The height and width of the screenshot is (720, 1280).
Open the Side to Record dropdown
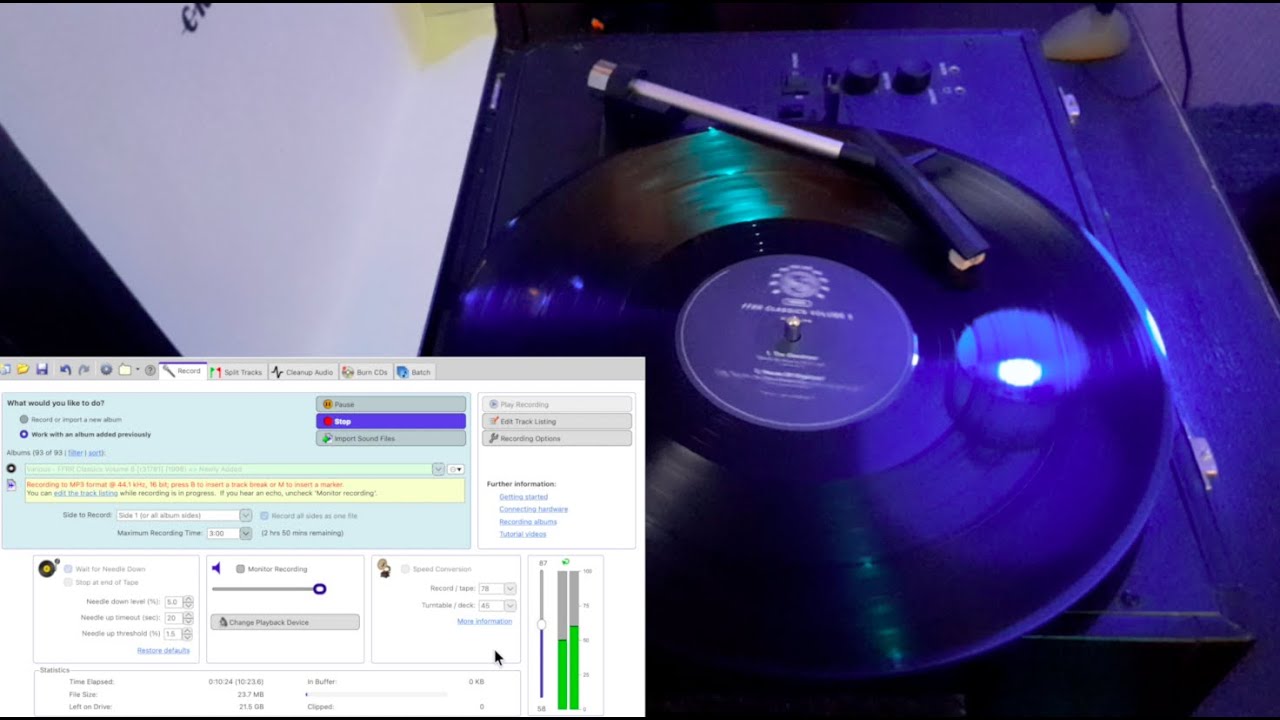pyautogui.click(x=246, y=516)
